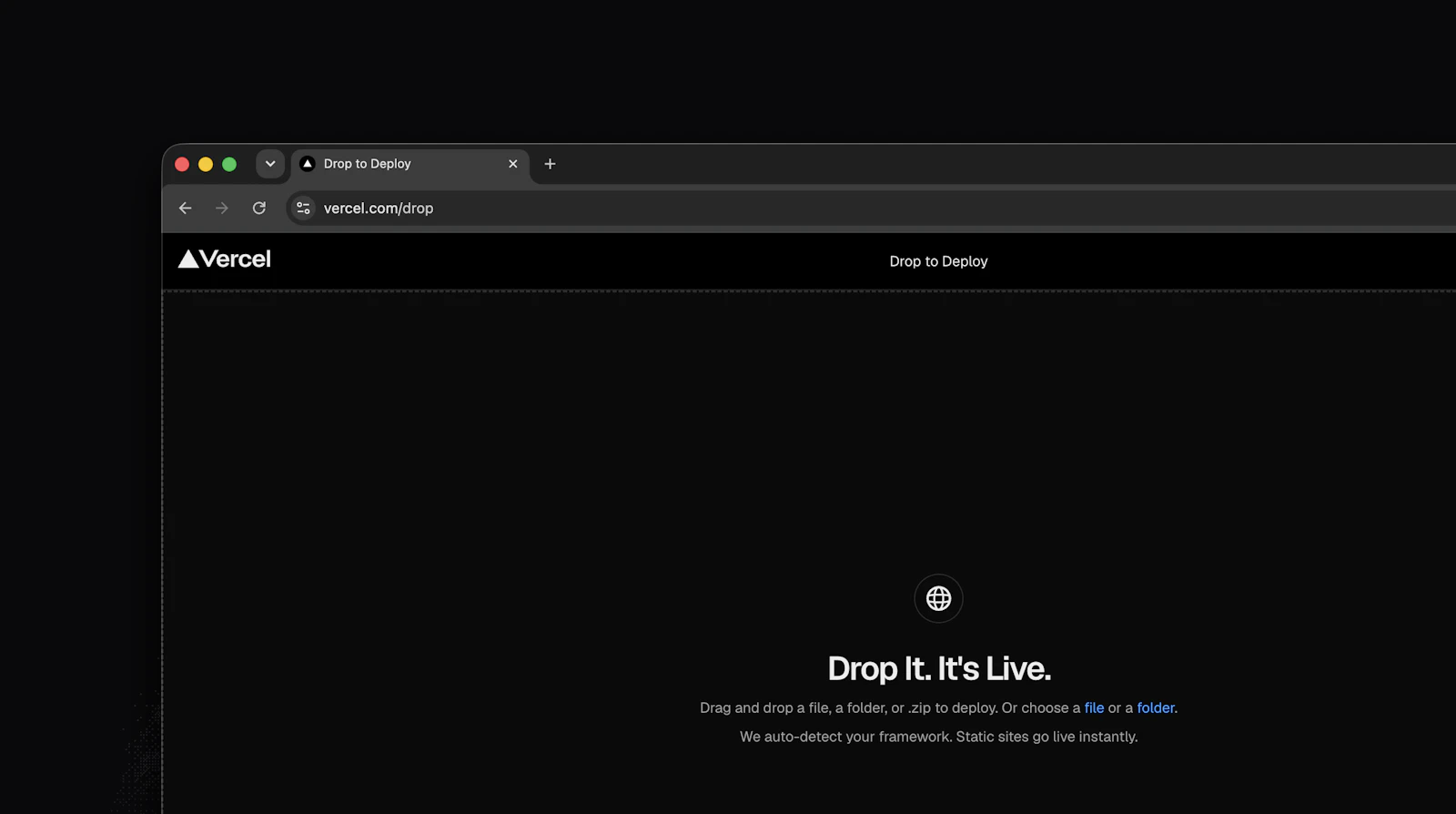Click the Vercel favicon in the tab

pos(308,164)
